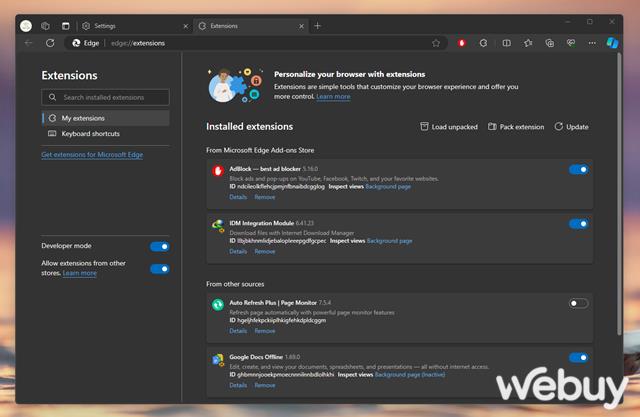Click the address bar edge://extensions

click(256, 43)
